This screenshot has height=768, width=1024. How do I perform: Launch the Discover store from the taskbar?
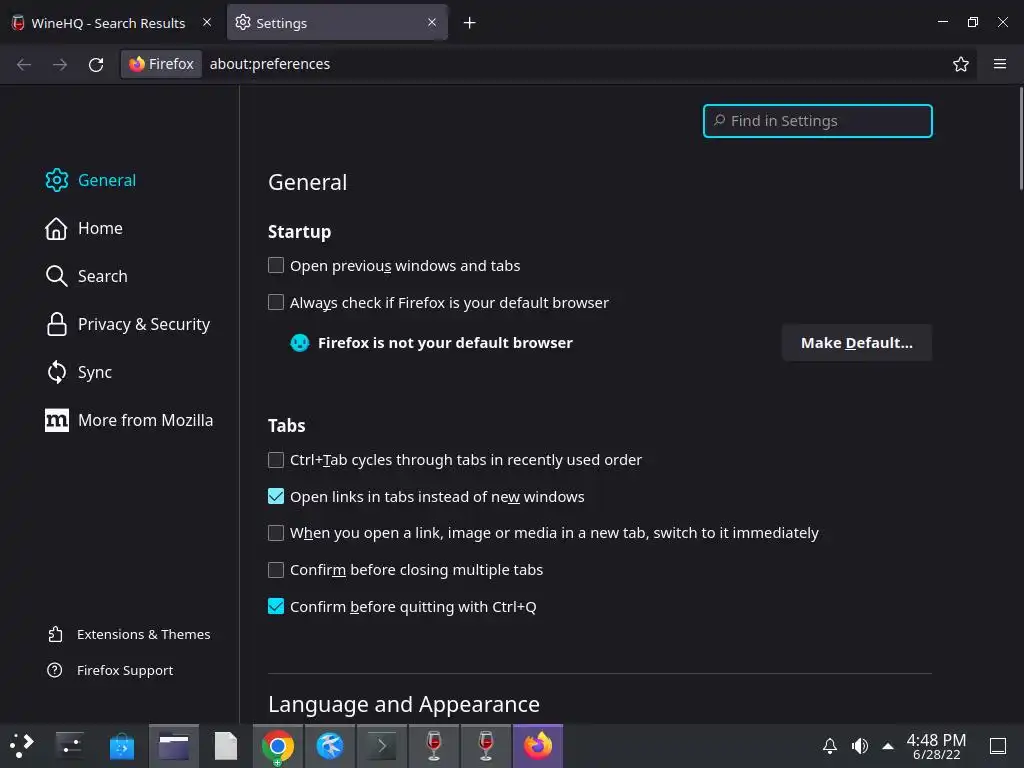click(122, 746)
